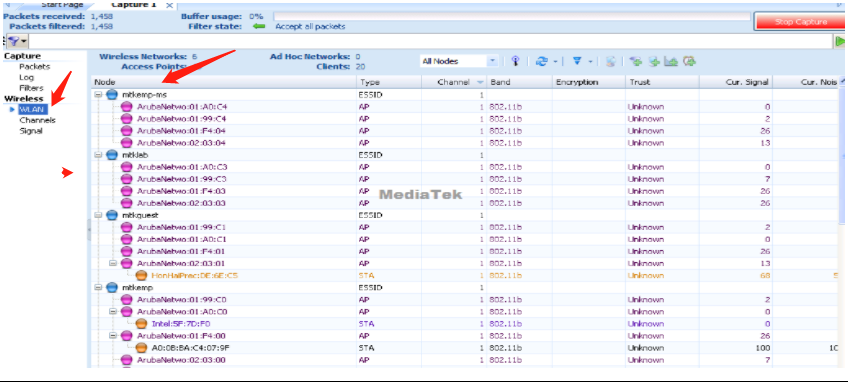The image size is (848, 382).
Task: Click the pink AP icon for ArubaNetwo:01:F4:04
Action: [127, 131]
